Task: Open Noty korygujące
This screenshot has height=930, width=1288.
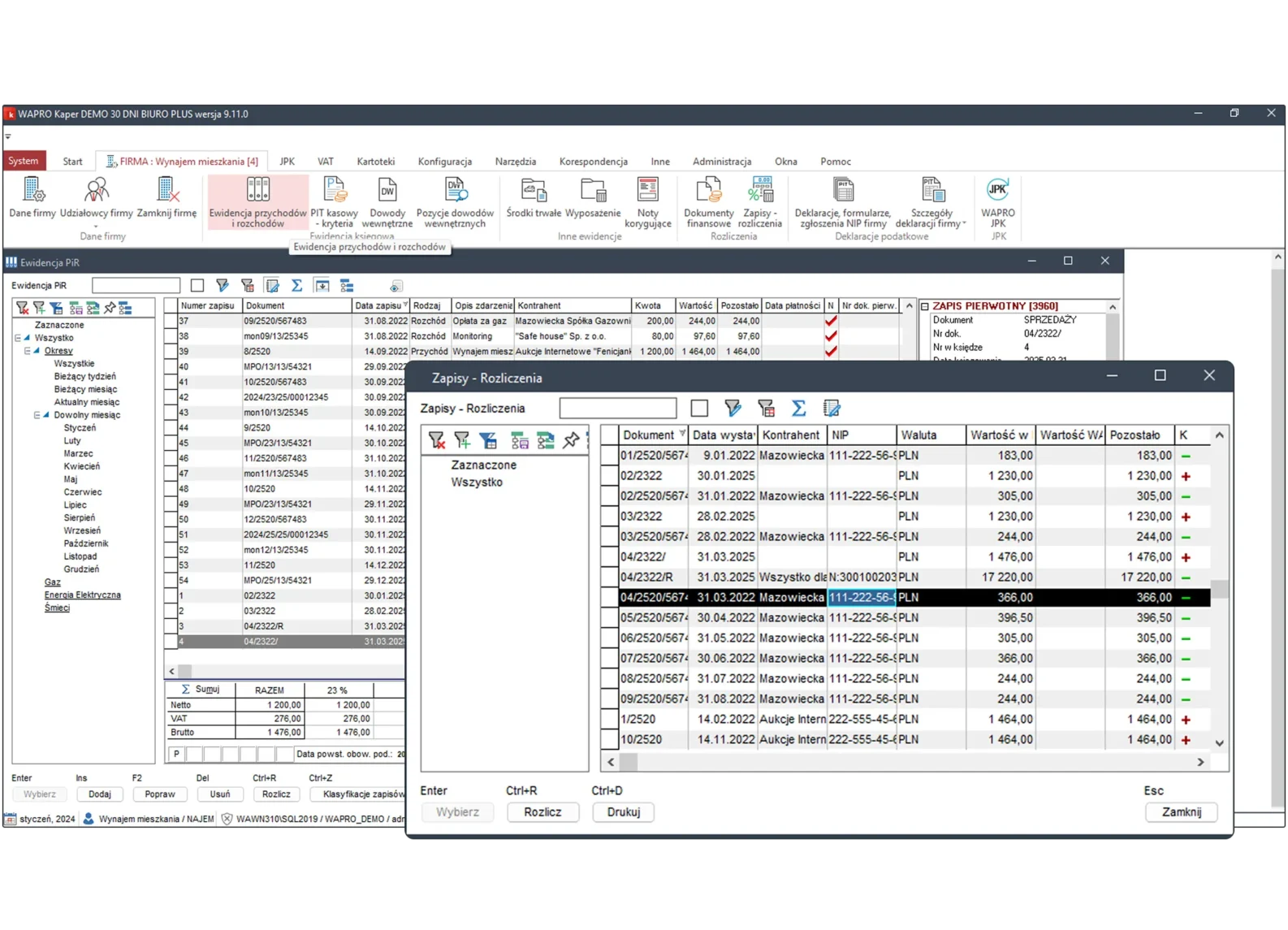Action: (x=648, y=202)
